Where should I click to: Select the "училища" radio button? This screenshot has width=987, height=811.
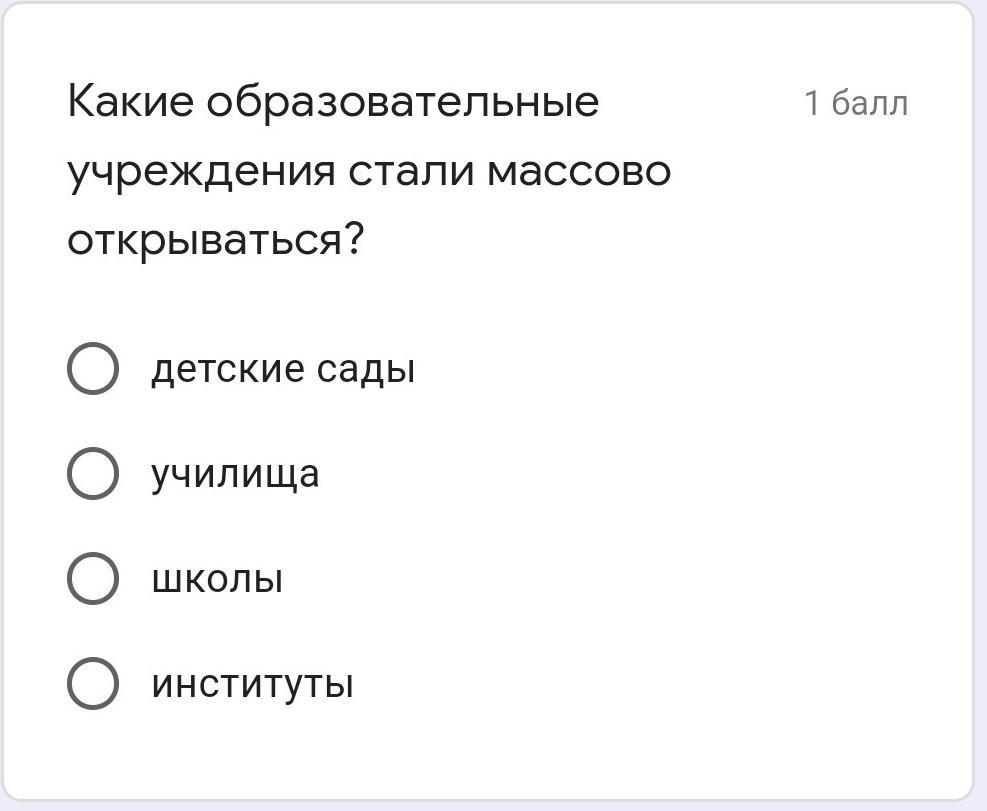tap(92, 474)
